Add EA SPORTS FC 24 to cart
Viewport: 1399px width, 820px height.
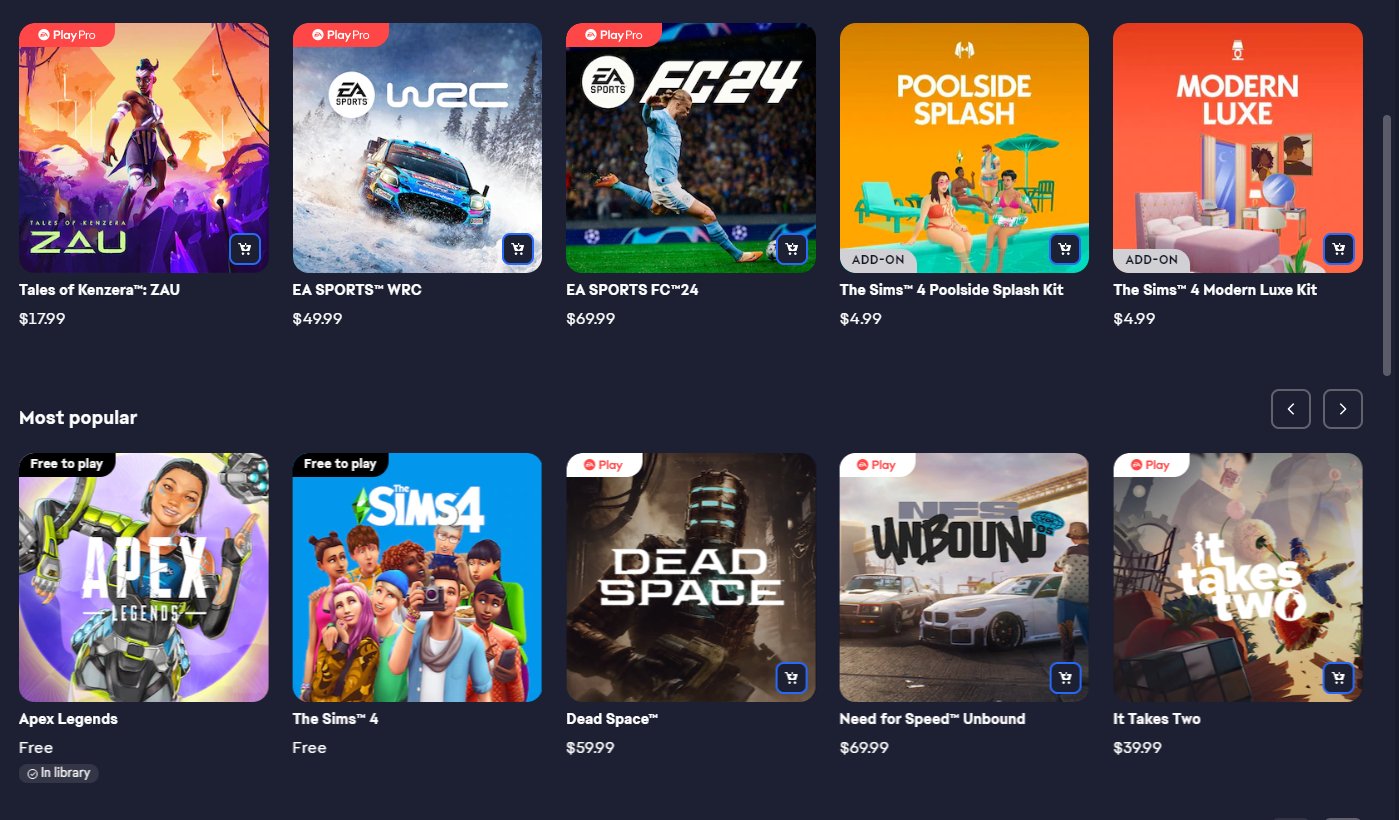pyautogui.click(x=791, y=249)
